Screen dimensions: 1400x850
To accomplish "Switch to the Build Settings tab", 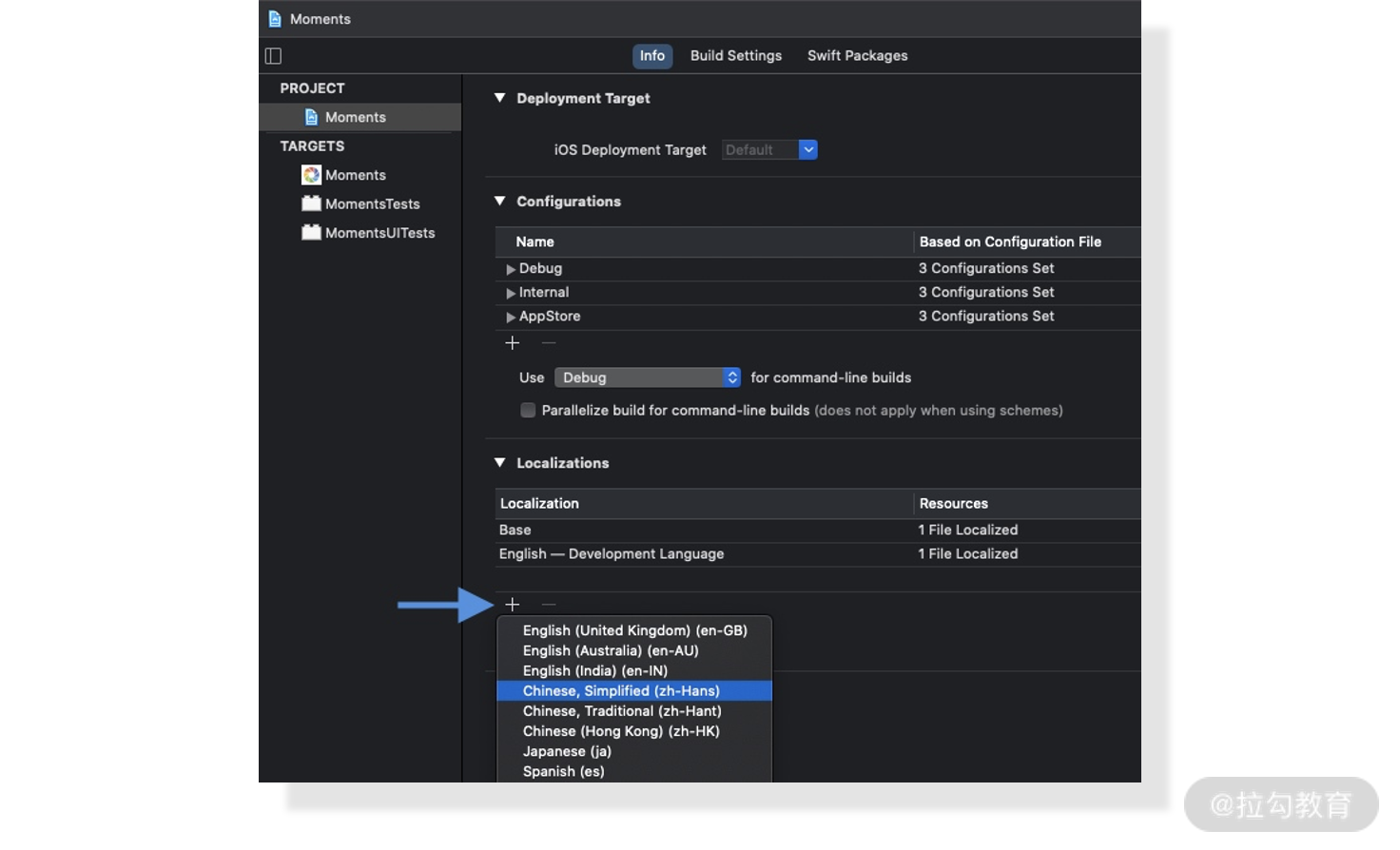I will tap(736, 56).
